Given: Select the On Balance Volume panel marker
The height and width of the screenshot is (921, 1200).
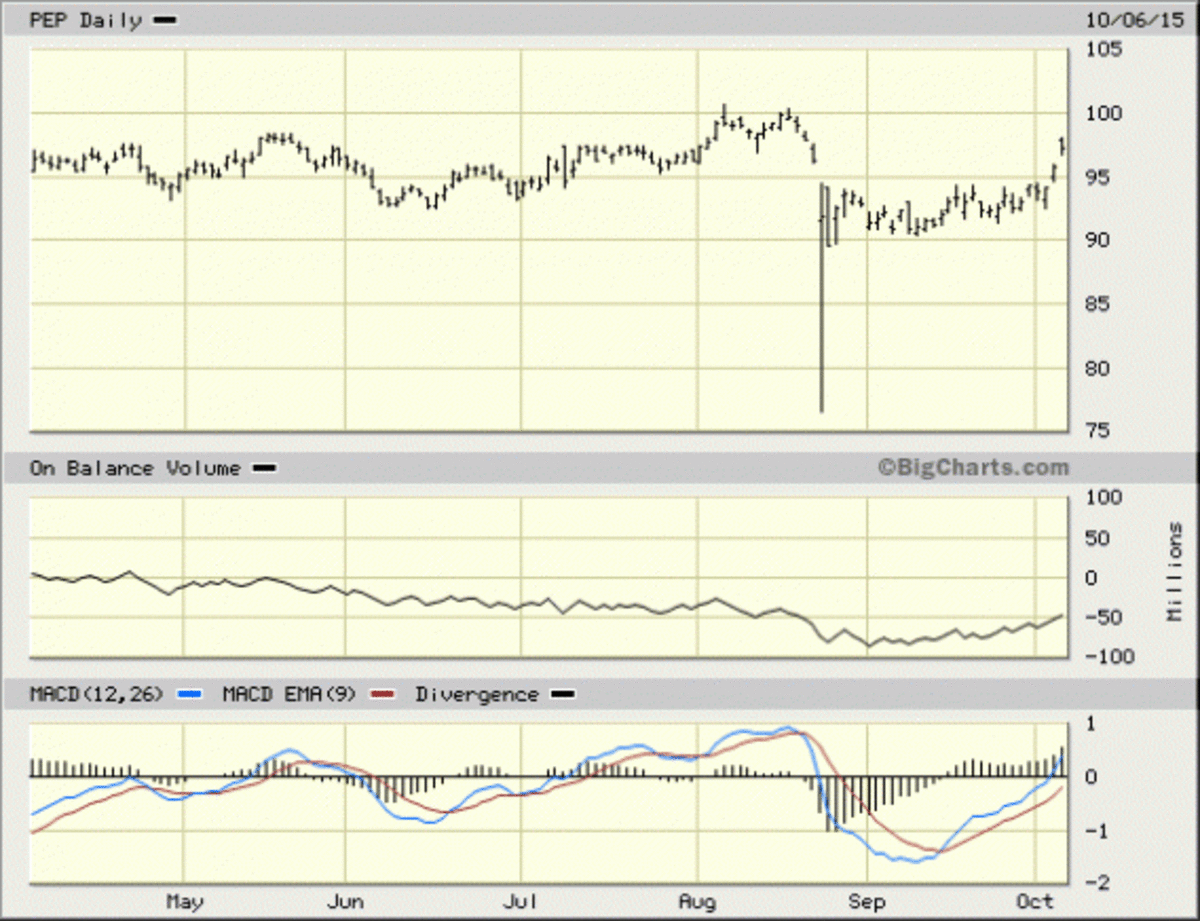Looking at the screenshot, I should (265, 466).
